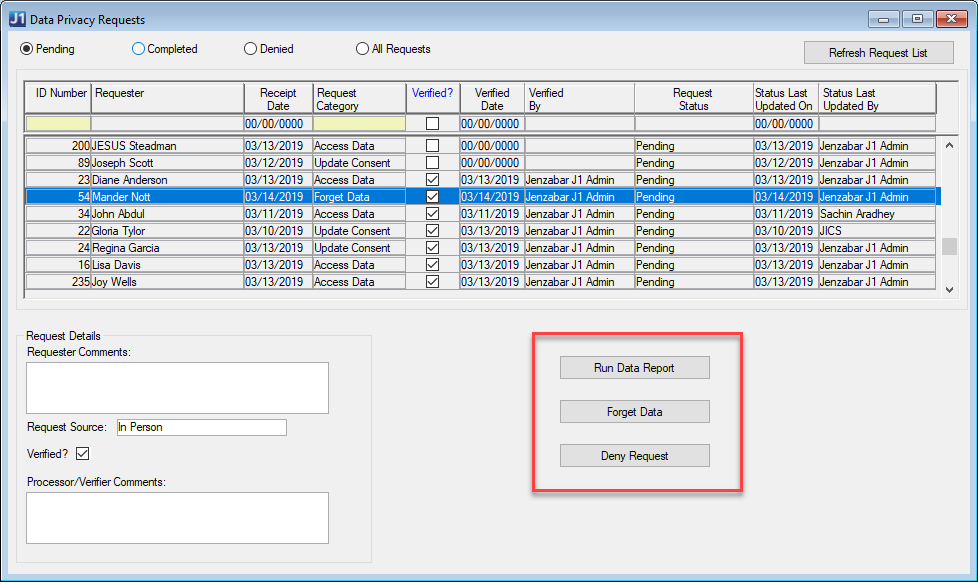Show All Requests radio option
978x582 pixels.
[362, 49]
